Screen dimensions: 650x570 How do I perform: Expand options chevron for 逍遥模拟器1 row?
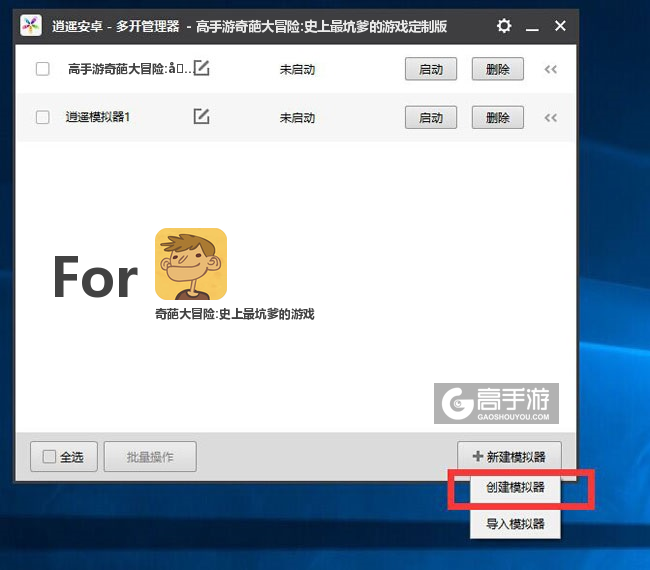coord(551,118)
